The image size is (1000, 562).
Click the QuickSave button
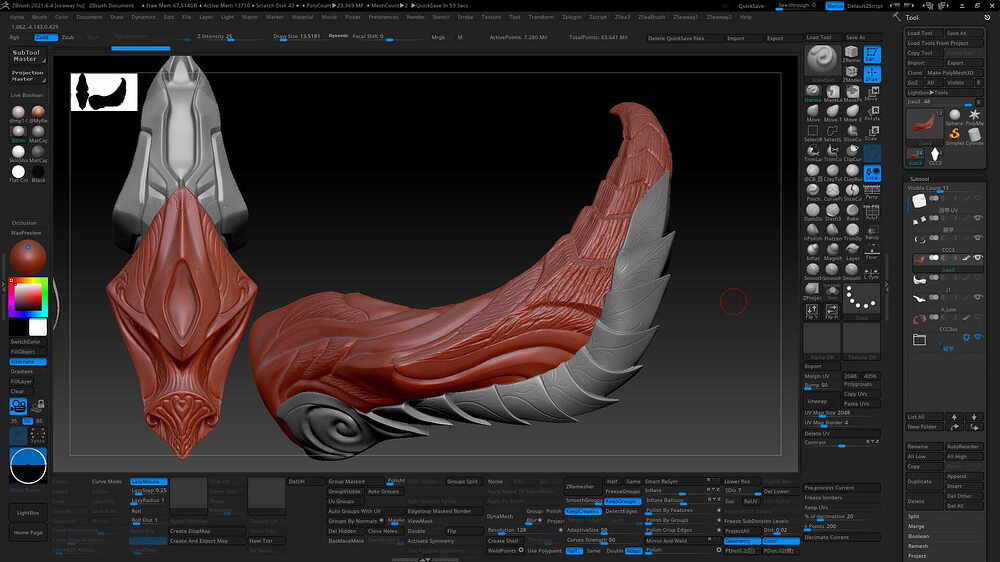coord(751,6)
